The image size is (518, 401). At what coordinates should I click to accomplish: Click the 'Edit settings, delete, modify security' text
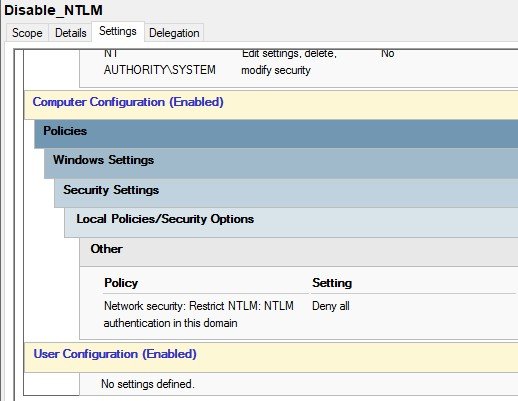click(x=289, y=62)
